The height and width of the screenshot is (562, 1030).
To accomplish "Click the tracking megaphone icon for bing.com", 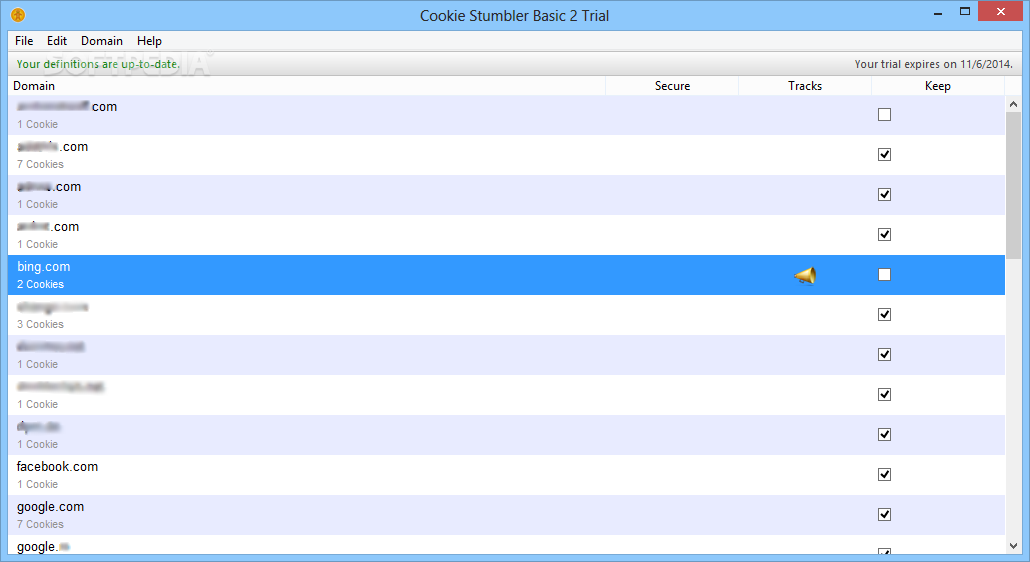I will coord(805,276).
